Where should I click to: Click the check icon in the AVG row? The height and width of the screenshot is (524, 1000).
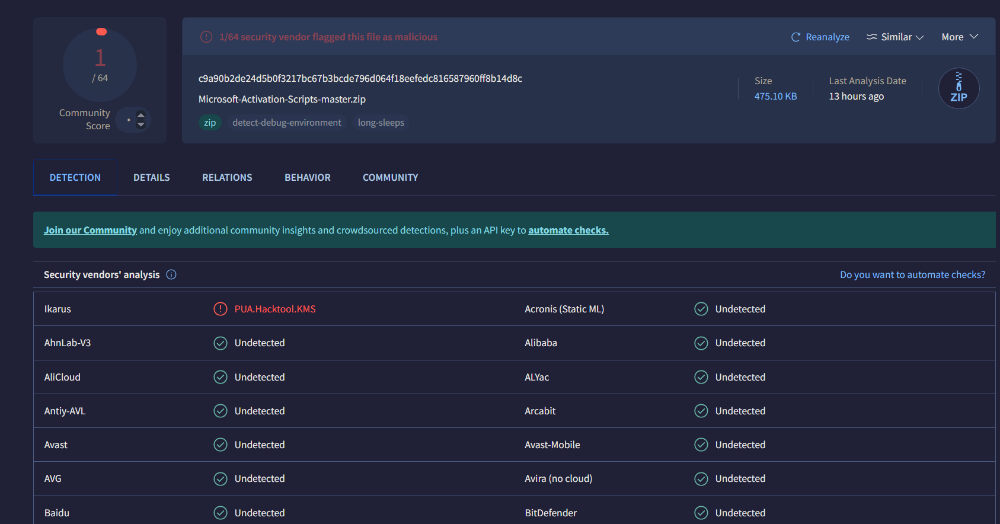(220, 479)
